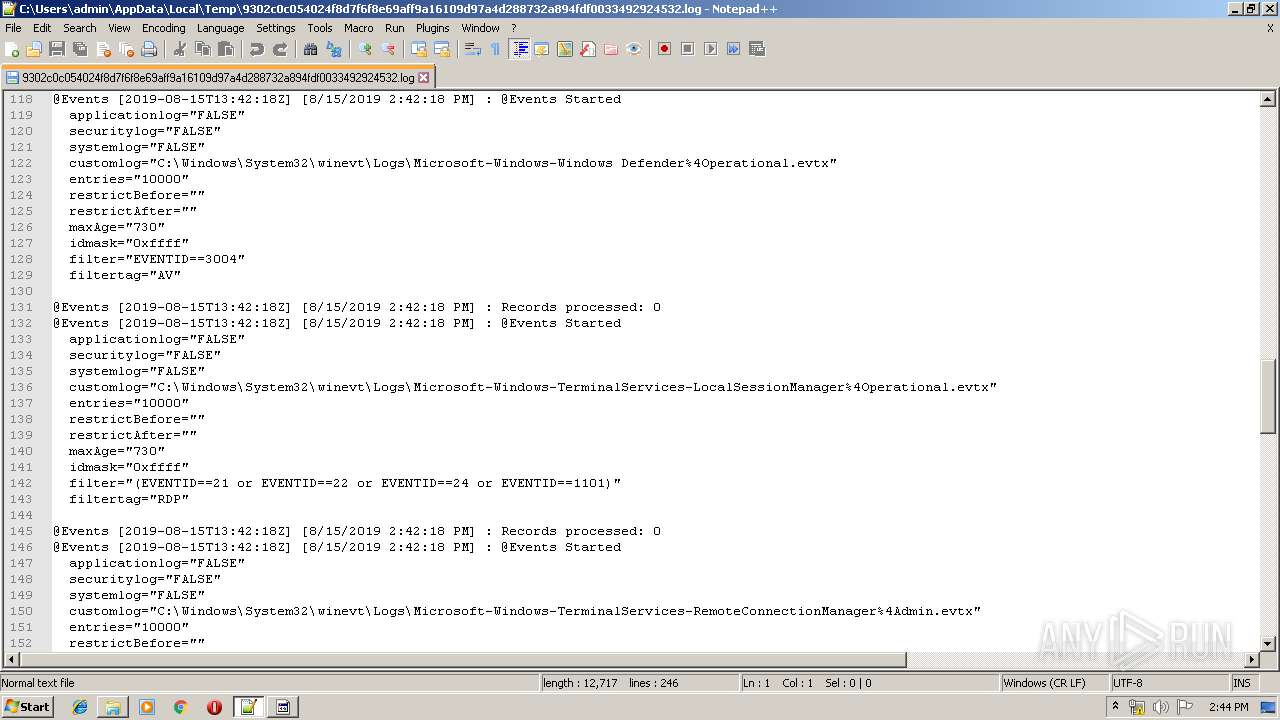Open the Encoding menu
This screenshot has height=720, width=1280.
164,28
